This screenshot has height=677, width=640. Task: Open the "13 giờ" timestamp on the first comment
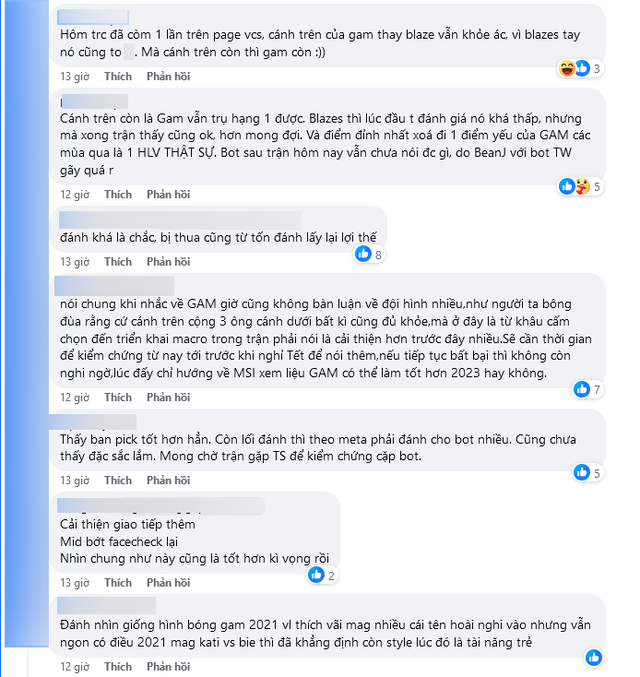[75, 76]
